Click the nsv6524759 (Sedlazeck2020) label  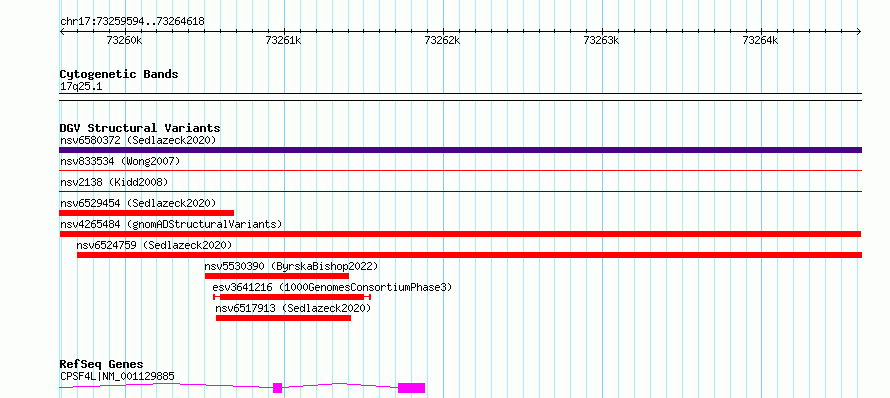[154, 245]
